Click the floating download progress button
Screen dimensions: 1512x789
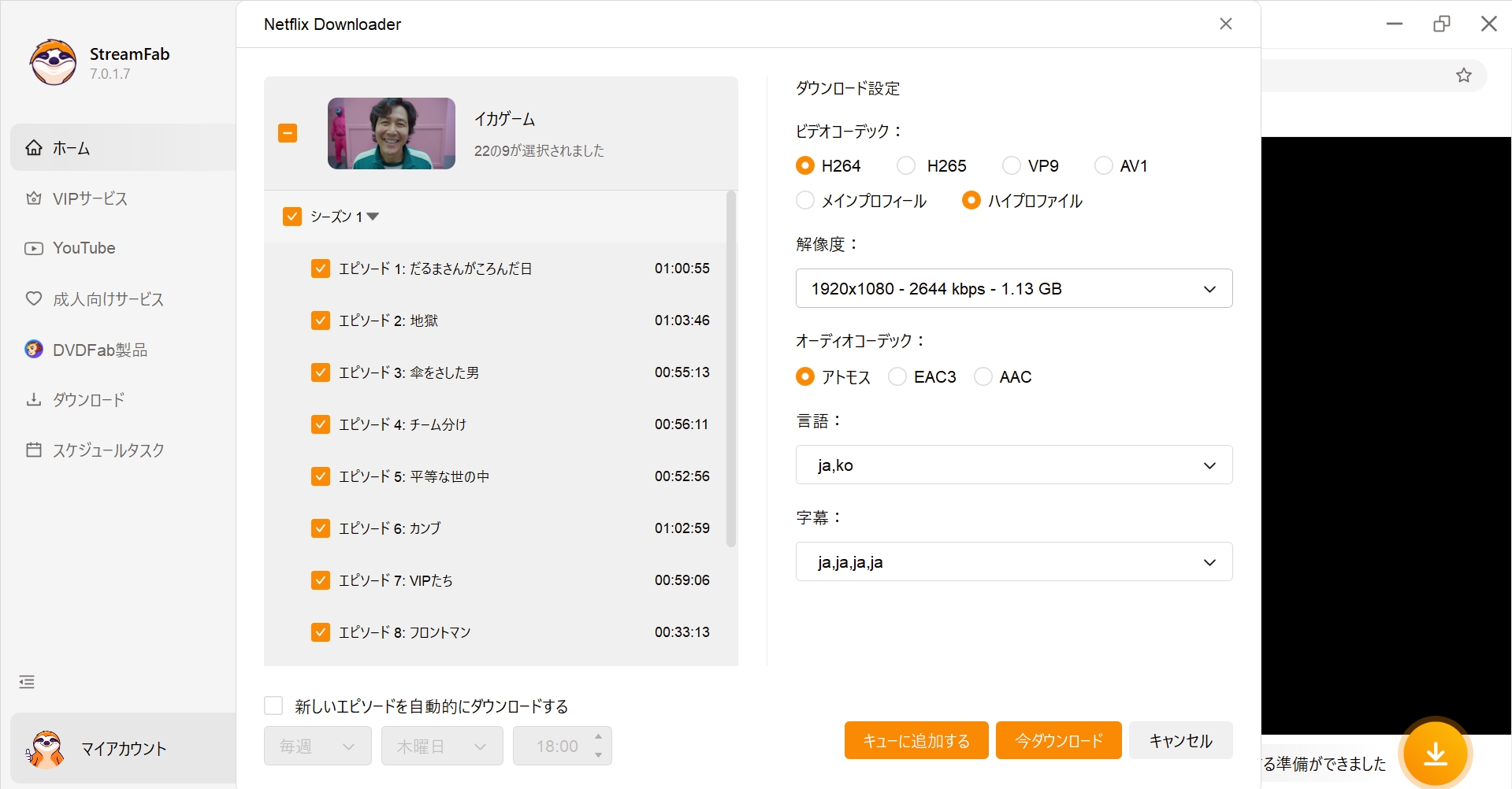pos(1436,754)
